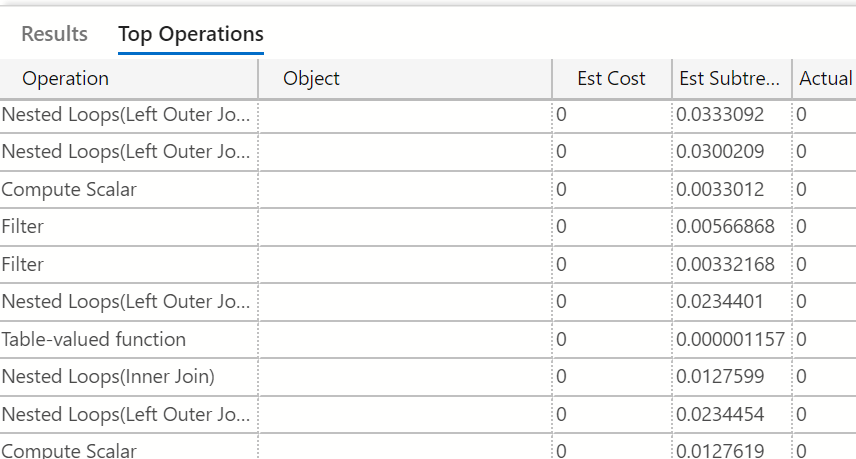The height and width of the screenshot is (459, 856).
Task: Select the 0.0127599 subtree cost cell
Action: point(720,377)
